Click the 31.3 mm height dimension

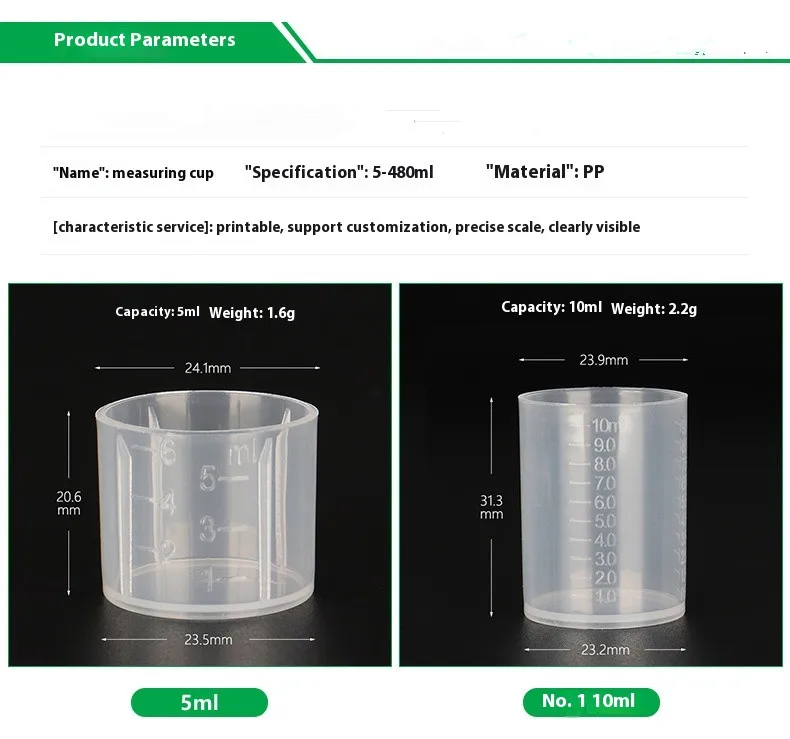click(x=492, y=507)
